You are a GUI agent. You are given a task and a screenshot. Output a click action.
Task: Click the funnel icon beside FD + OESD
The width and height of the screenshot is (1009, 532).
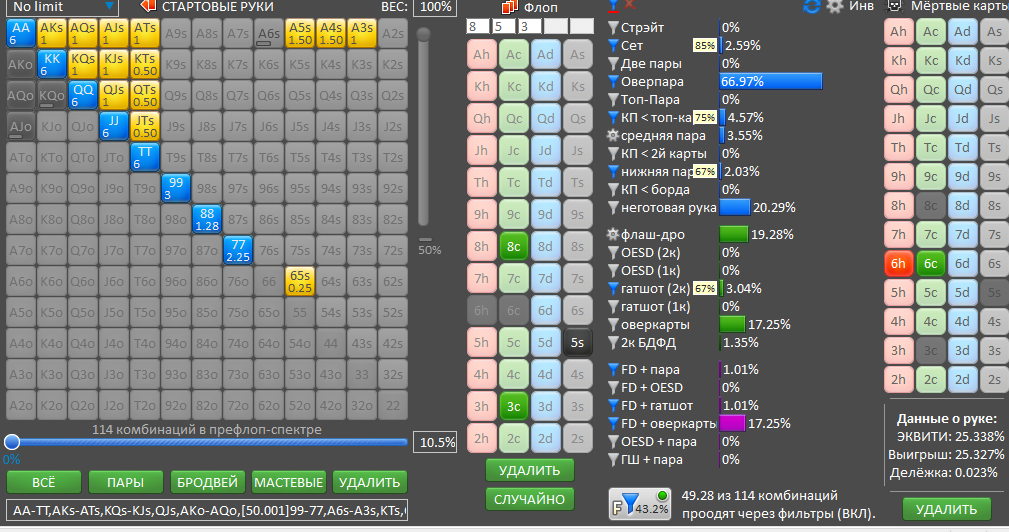click(x=613, y=388)
